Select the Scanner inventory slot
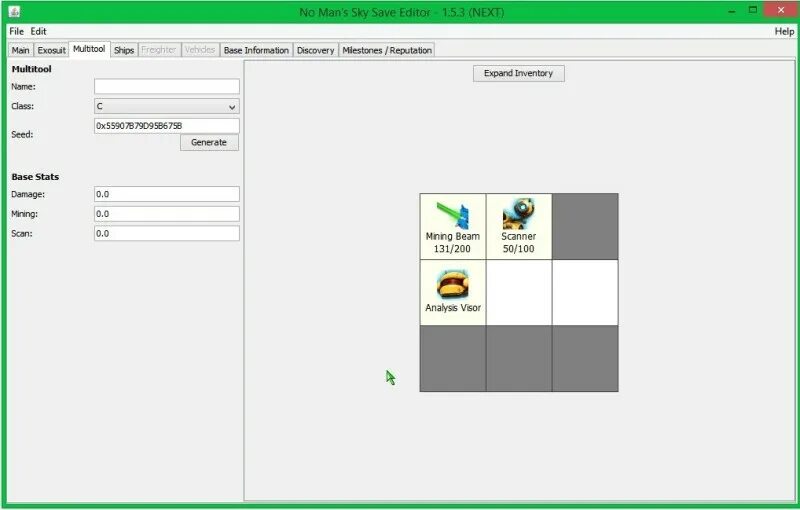The height and width of the screenshot is (510, 800). click(519, 226)
